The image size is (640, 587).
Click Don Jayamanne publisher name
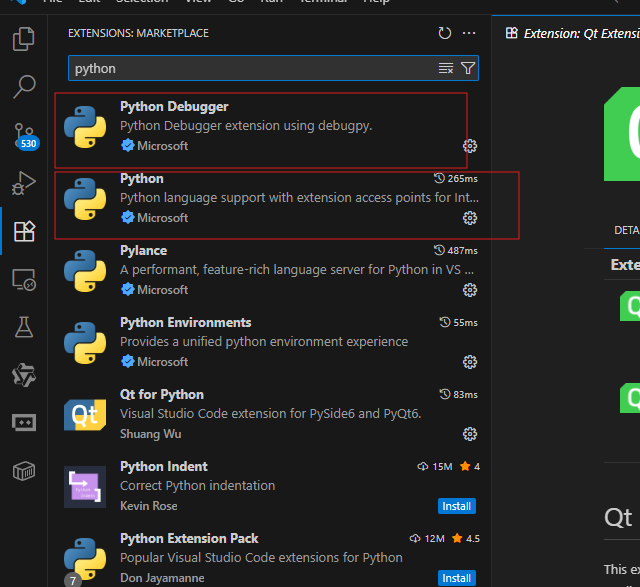(x=162, y=578)
